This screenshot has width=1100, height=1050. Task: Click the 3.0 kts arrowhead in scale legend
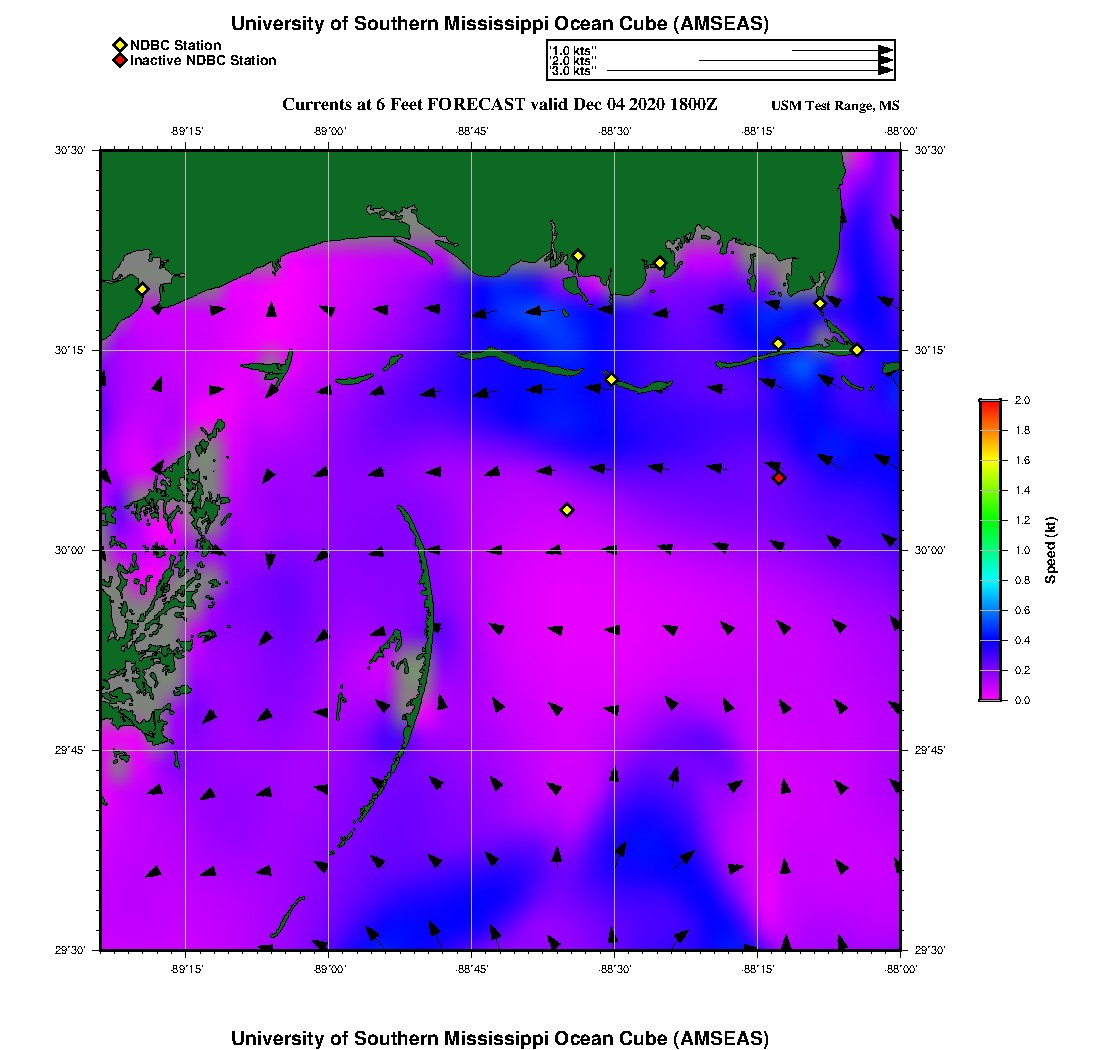click(x=885, y=71)
